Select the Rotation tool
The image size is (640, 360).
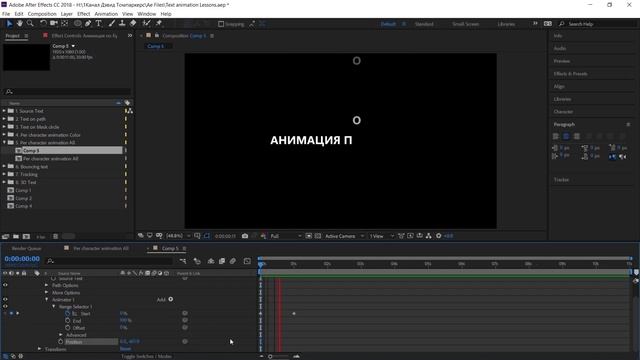pos(43,24)
